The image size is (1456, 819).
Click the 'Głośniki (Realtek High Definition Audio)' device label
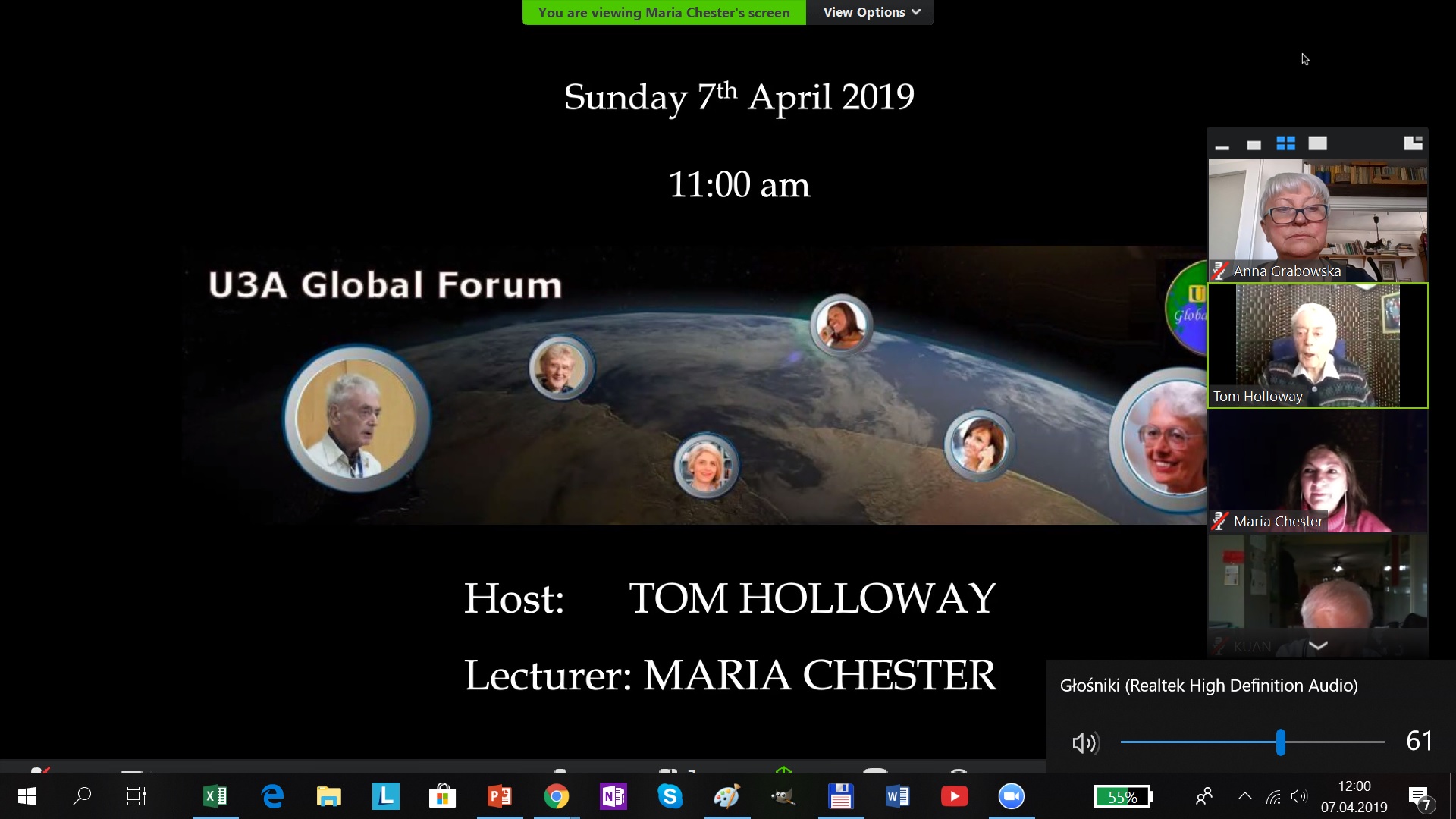[x=1209, y=686]
